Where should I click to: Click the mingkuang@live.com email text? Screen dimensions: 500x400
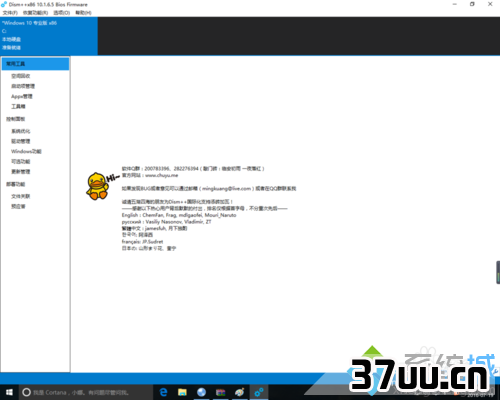tap(227, 189)
